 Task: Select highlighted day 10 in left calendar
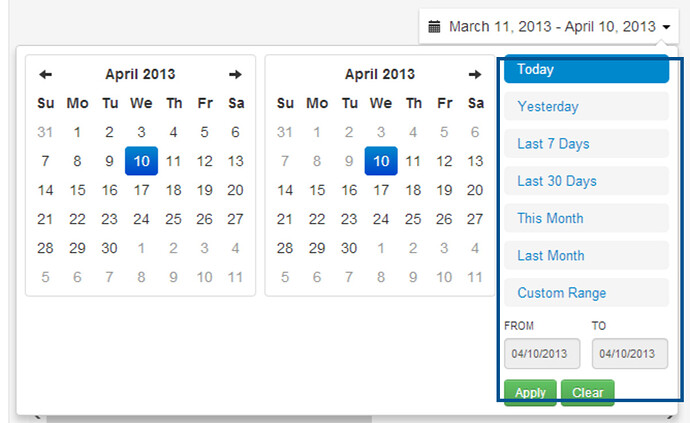(141, 161)
